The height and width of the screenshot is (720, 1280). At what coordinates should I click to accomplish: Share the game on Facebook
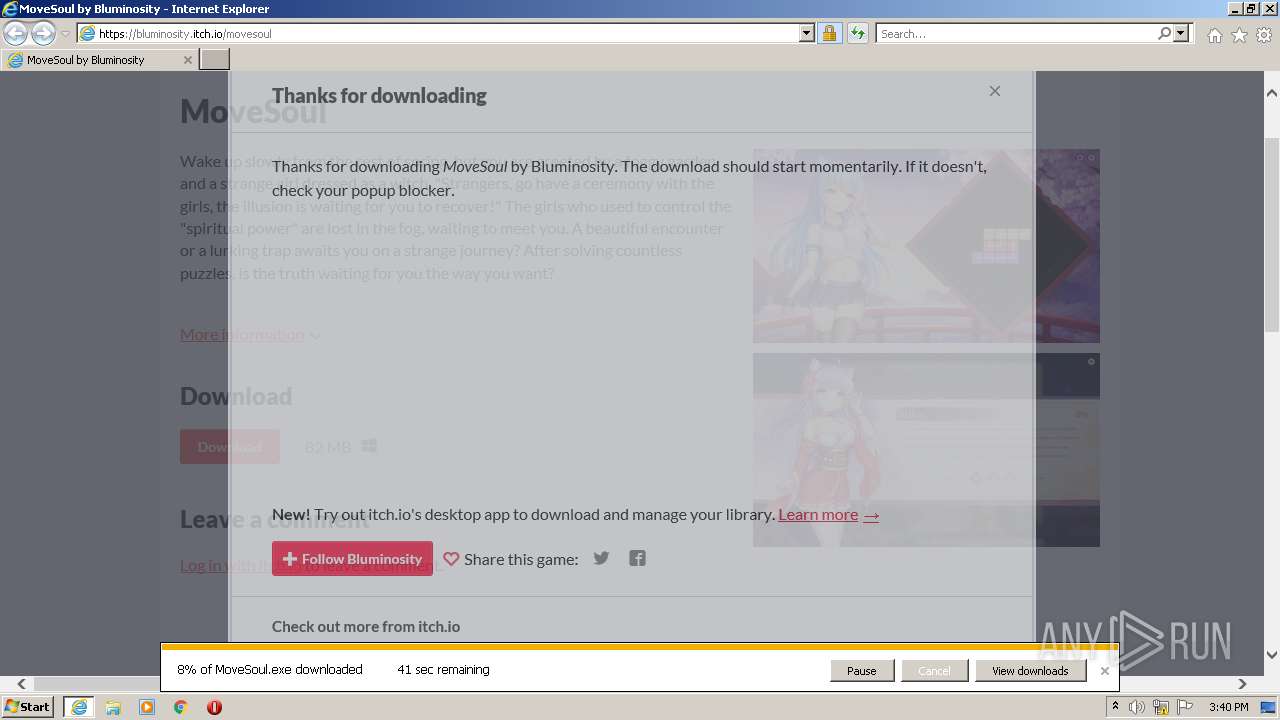637,558
